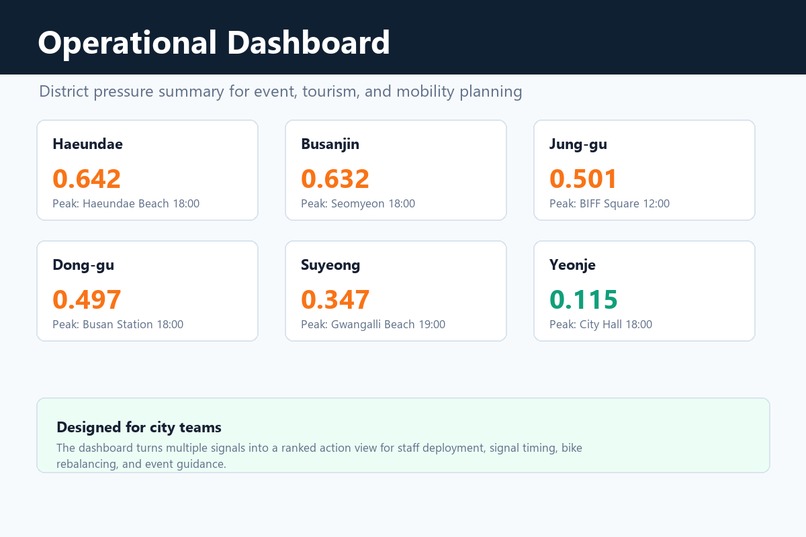Image resolution: width=806 pixels, height=537 pixels.
Task: Click the Suyeong card heading
Action: point(331,265)
